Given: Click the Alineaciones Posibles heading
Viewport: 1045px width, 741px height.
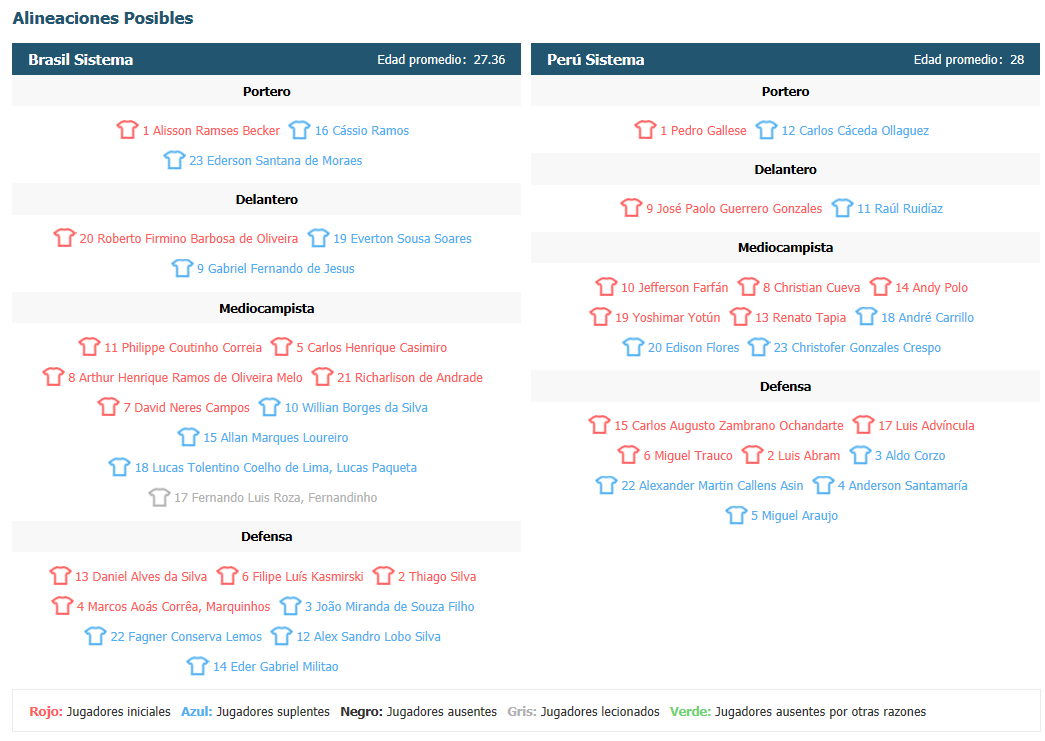Looking at the screenshot, I should 103,18.
